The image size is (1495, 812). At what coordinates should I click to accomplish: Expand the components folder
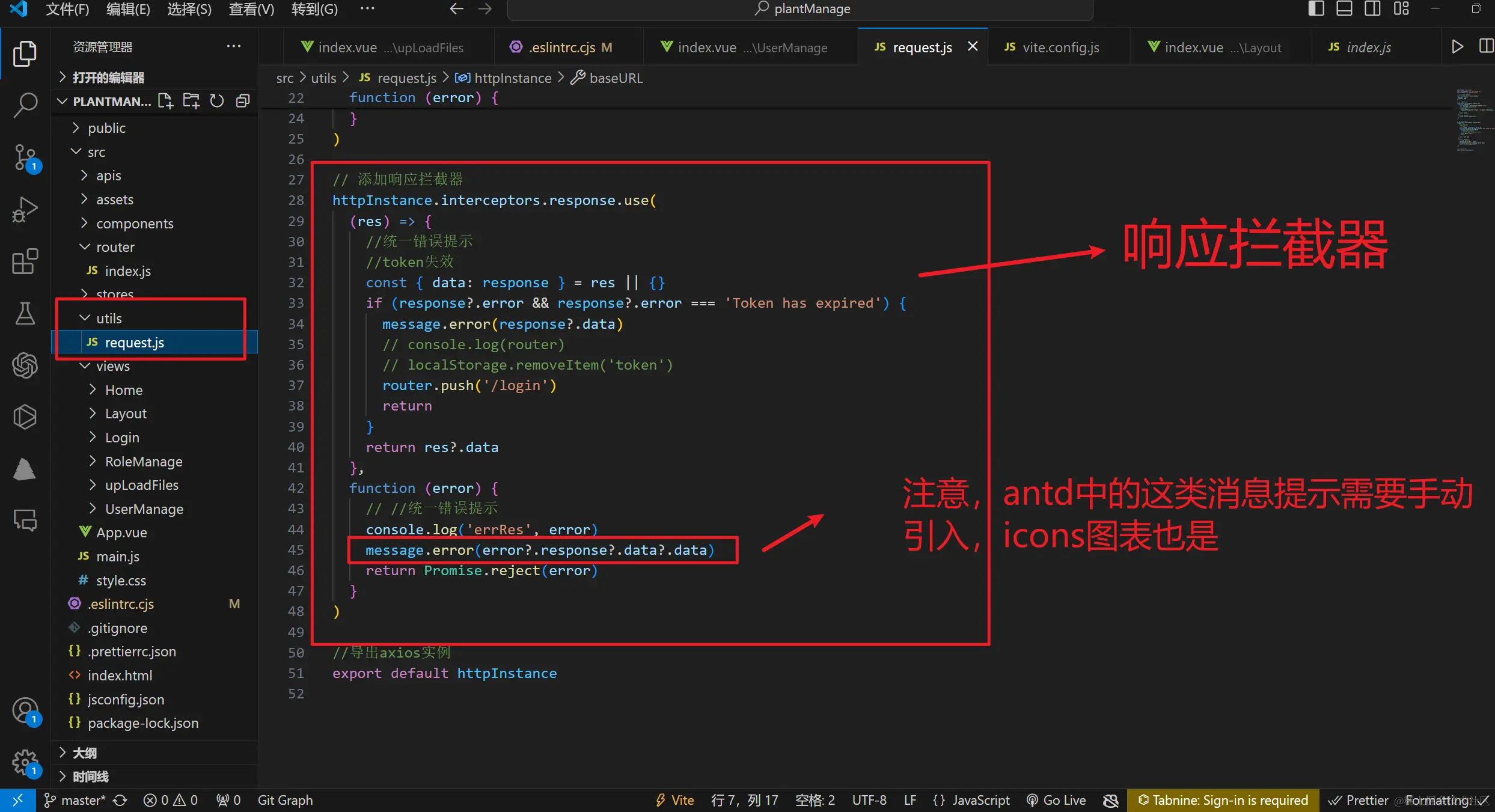(154, 224)
